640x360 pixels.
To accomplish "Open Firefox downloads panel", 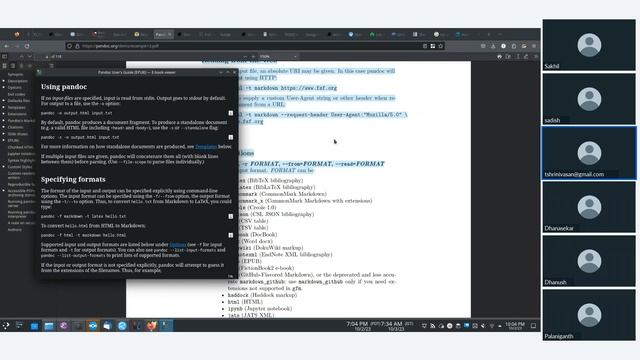I will (493, 46).
